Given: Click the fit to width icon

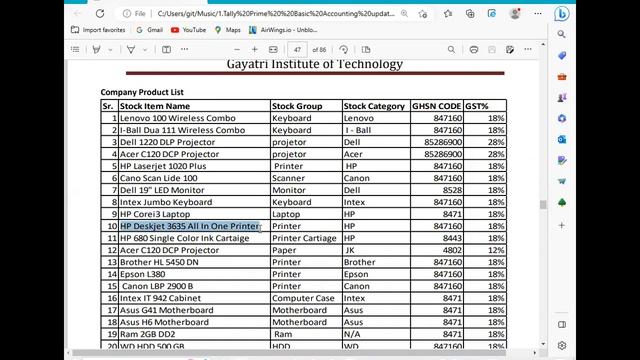Looking at the screenshot, I should [x=273, y=49].
